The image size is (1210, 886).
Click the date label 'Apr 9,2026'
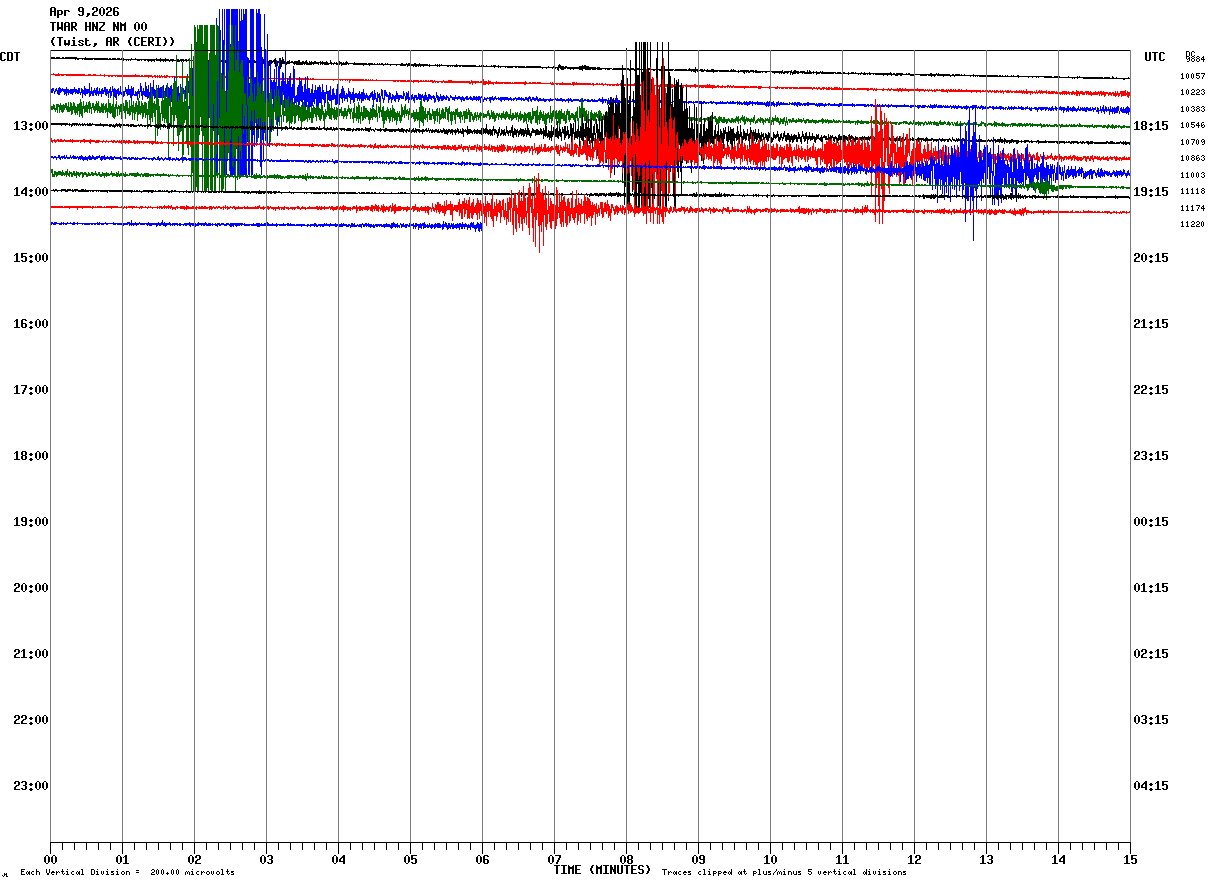click(83, 12)
